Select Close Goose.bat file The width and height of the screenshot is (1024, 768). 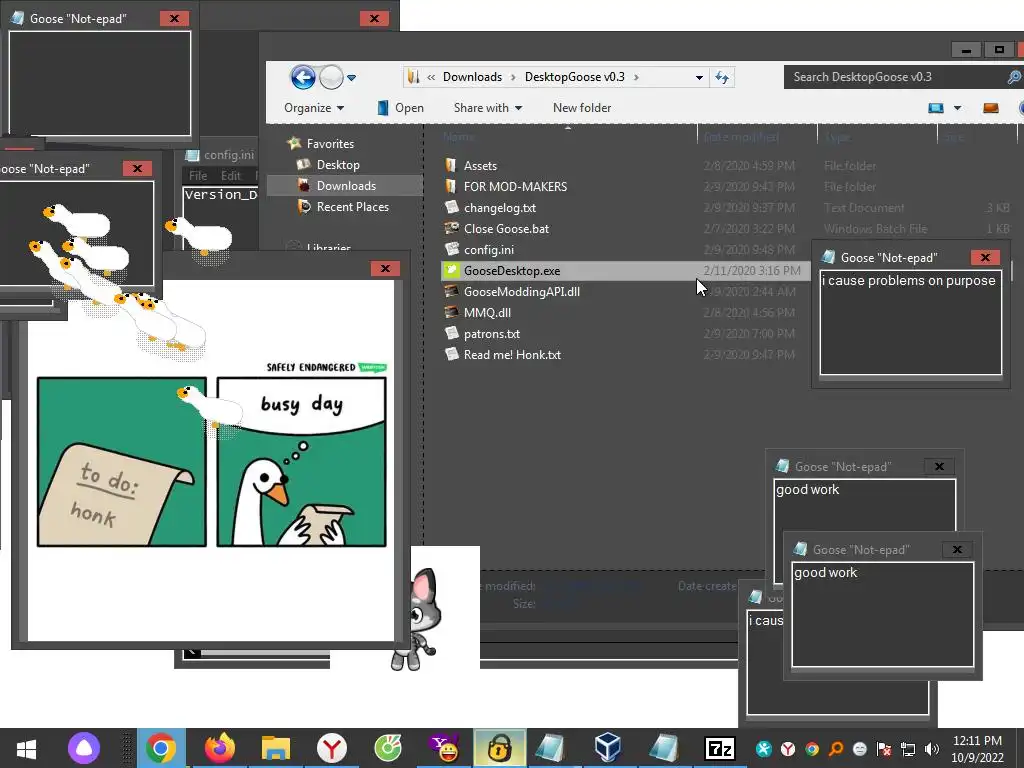click(506, 229)
